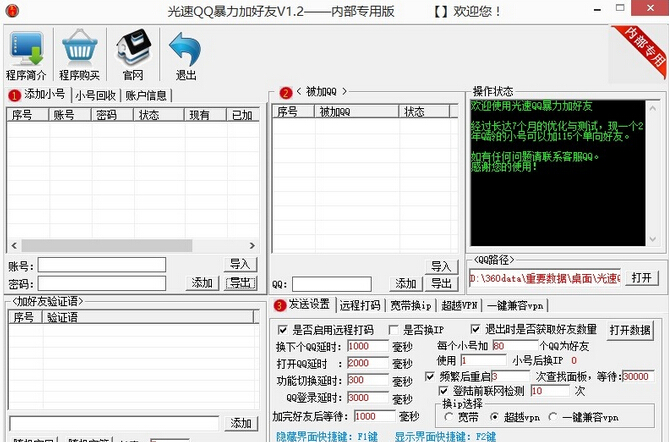Open the 官网 house icon
The width and height of the screenshot is (669, 442).
tap(133, 55)
